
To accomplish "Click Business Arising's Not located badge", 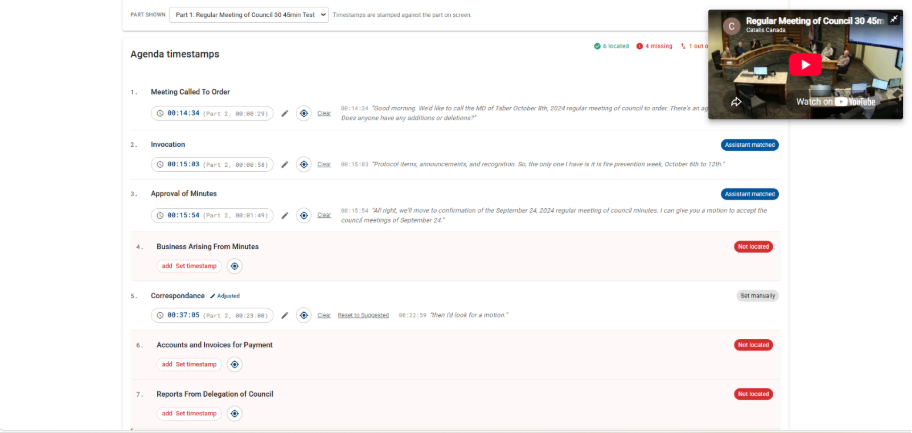I will (753, 247).
